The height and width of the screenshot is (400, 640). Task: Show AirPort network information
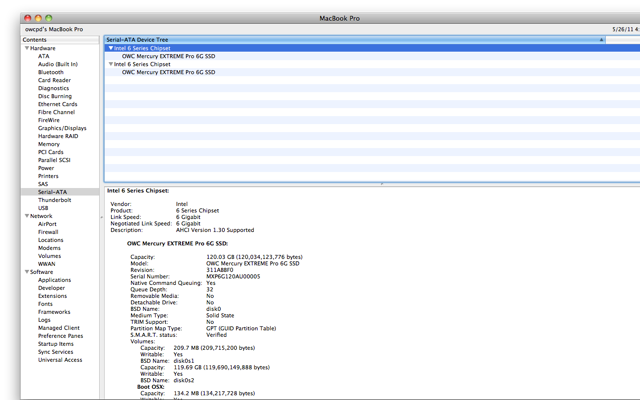pyautogui.click(x=48, y=224)
